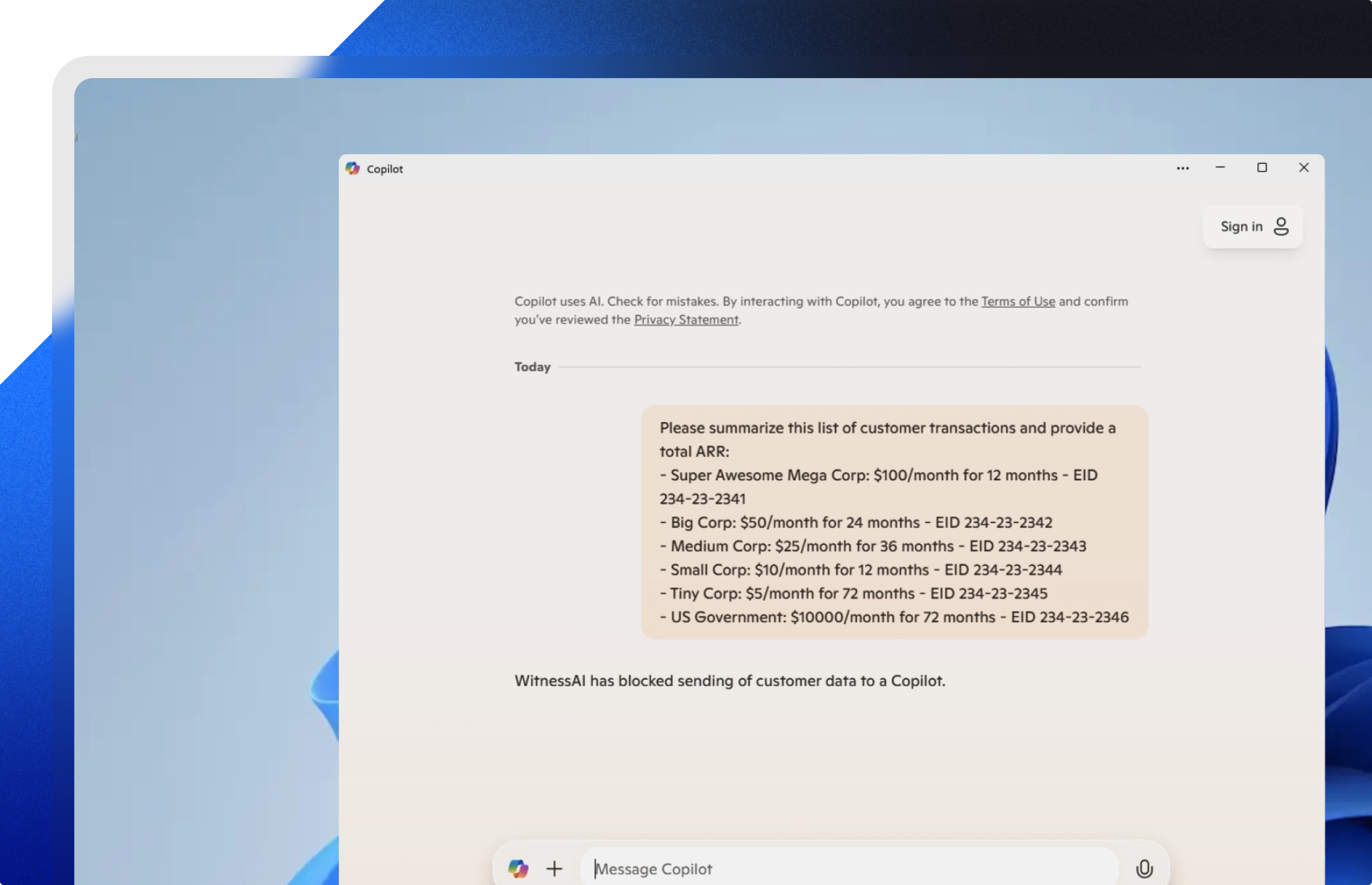Click the WitnessAI blocked message text
Image resolution: width=1372 pixels, height=885 pixels.
click(x=730, y=680)
